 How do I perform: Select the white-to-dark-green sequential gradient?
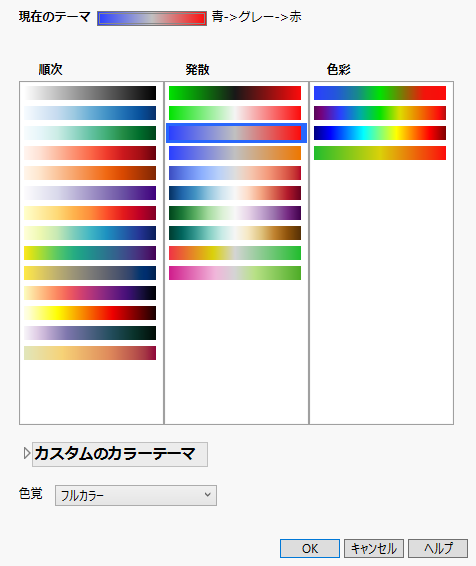90,133
